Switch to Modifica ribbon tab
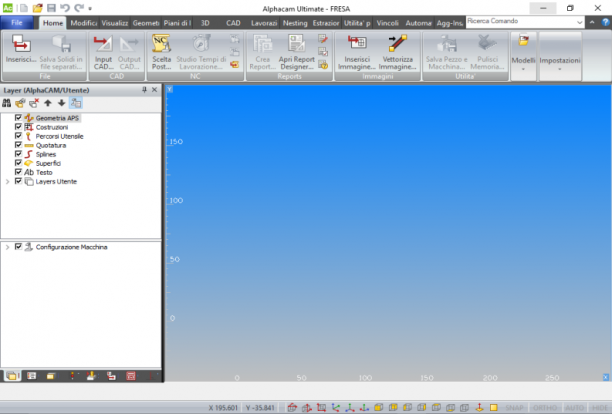This screenshot has width=612, height=414. [84, 23]
